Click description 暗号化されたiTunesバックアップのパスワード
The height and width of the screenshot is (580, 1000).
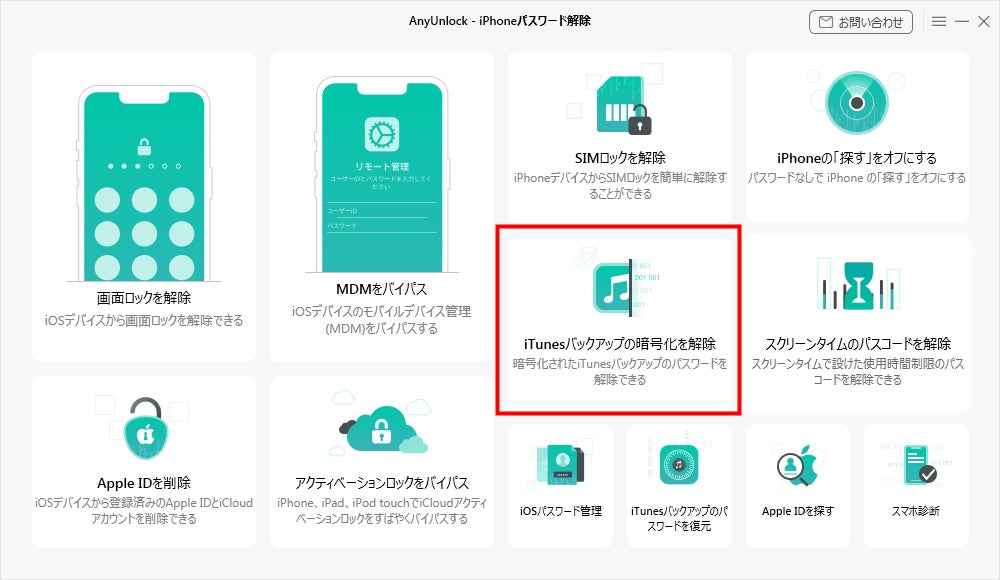point(620,371)
